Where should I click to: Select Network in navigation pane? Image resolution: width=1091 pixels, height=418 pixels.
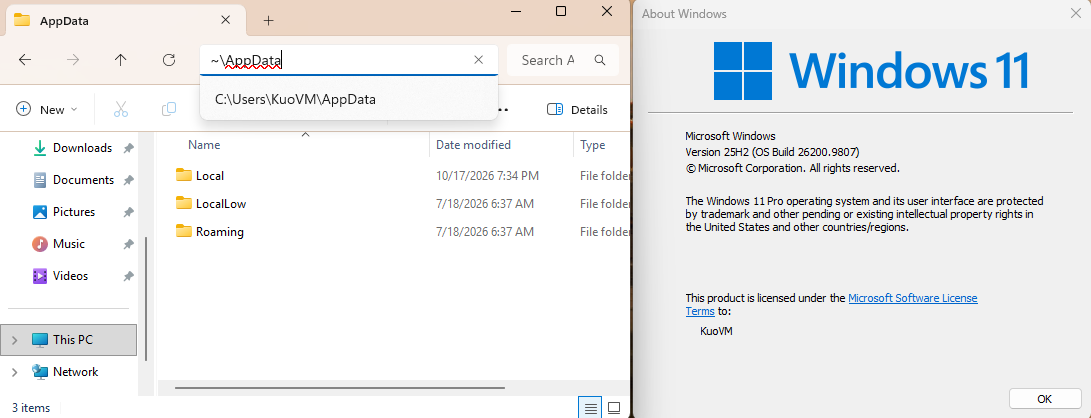tap(69, 372)
